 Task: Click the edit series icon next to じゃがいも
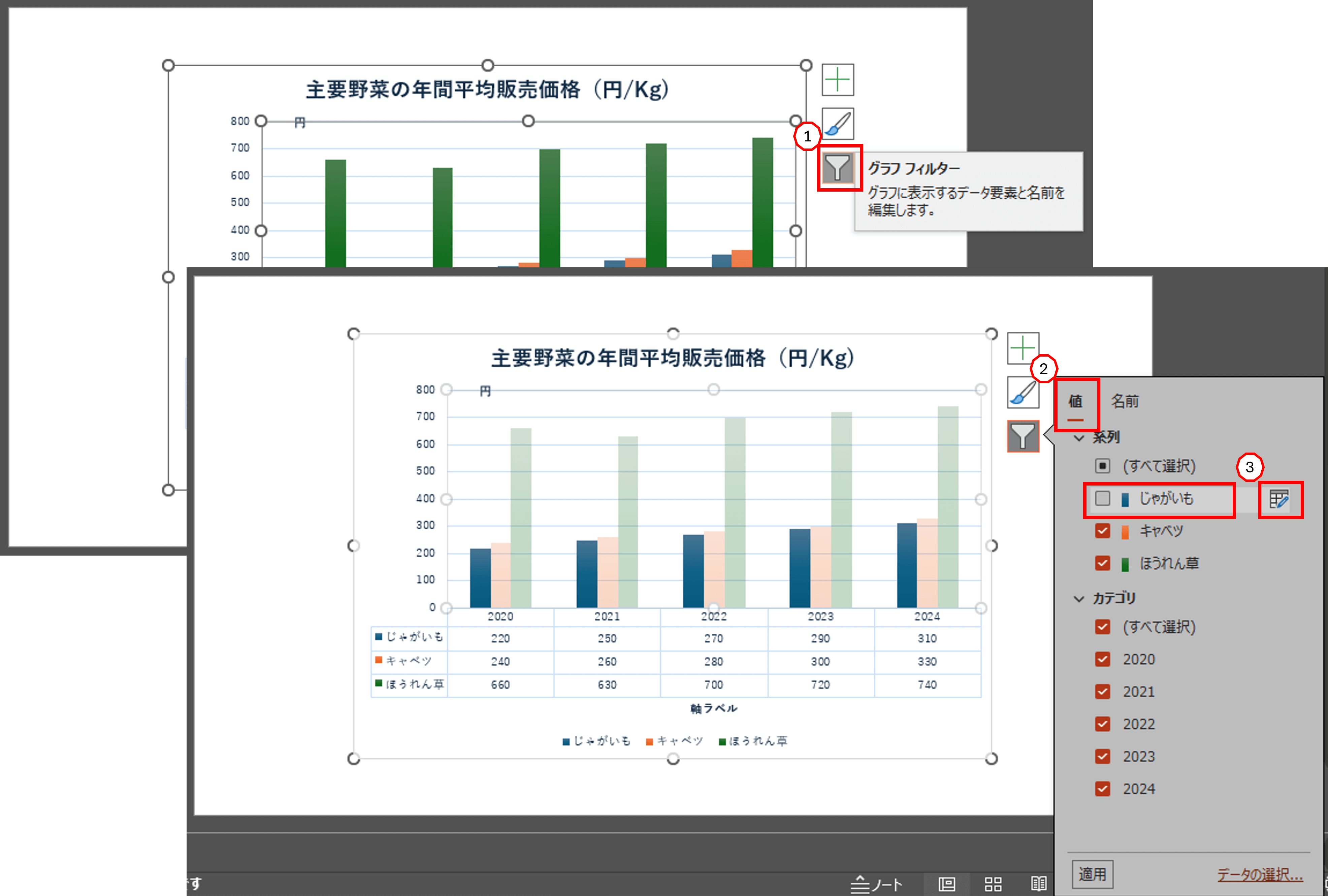(x=1279, y=499)
